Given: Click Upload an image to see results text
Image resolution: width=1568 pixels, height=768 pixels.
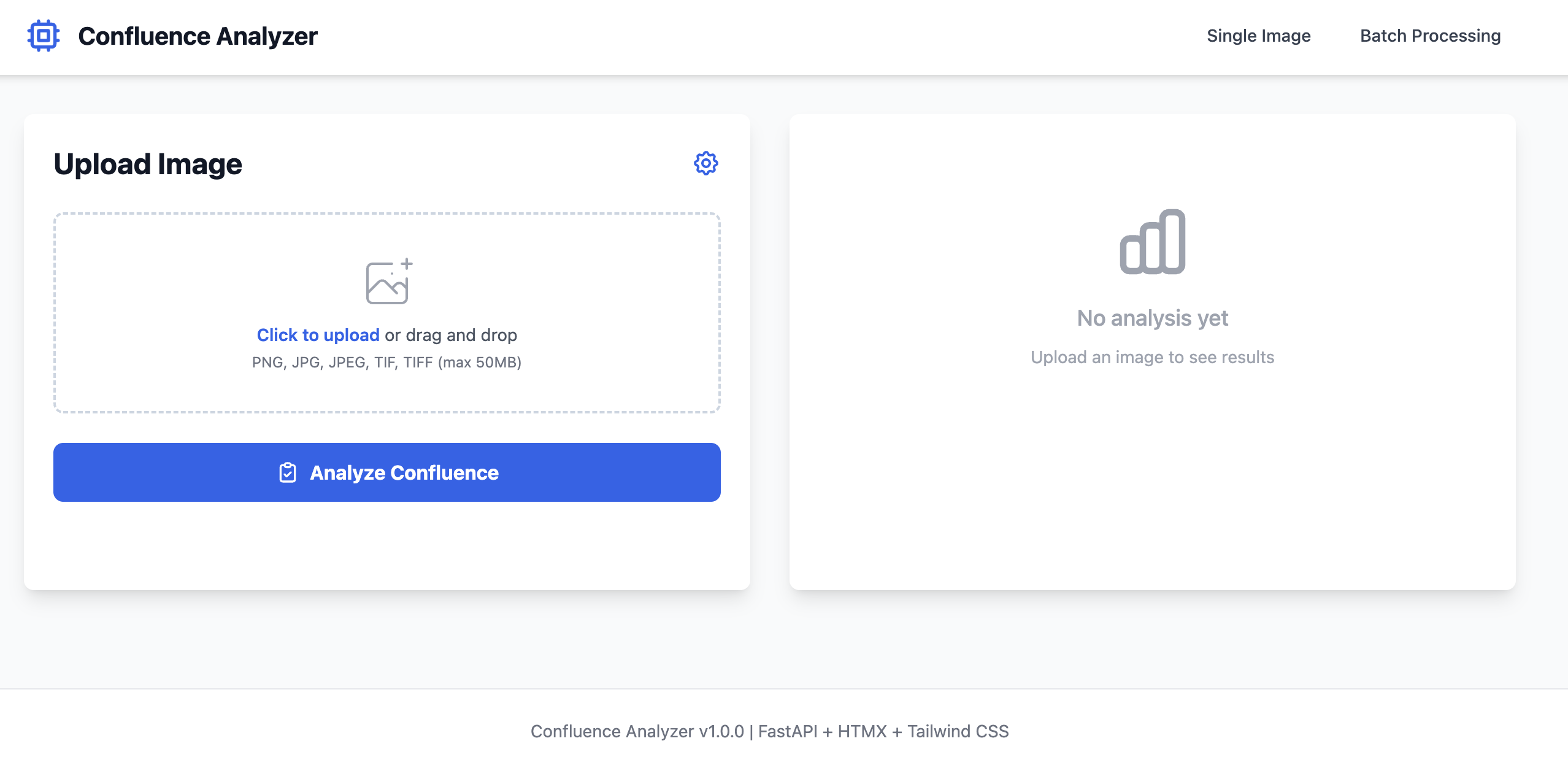Looking at the screenshot, I should (1152, 357).
